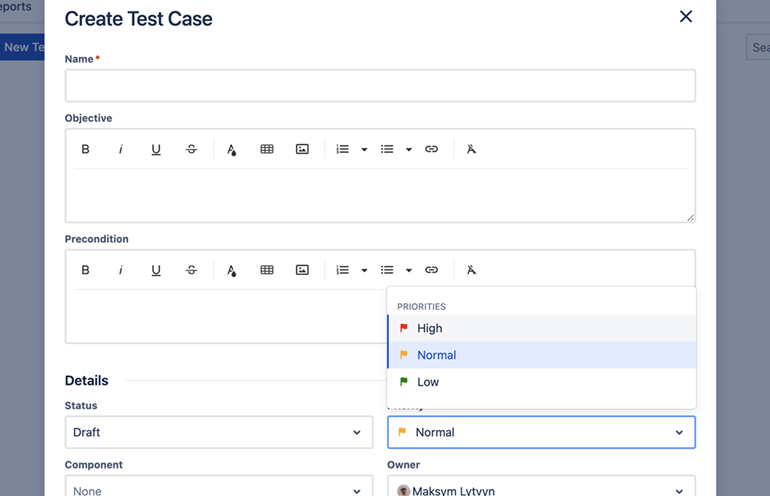The image size is (770, 496).
Task: Open numbered list options in Objective editor
Action: (364, 149)
